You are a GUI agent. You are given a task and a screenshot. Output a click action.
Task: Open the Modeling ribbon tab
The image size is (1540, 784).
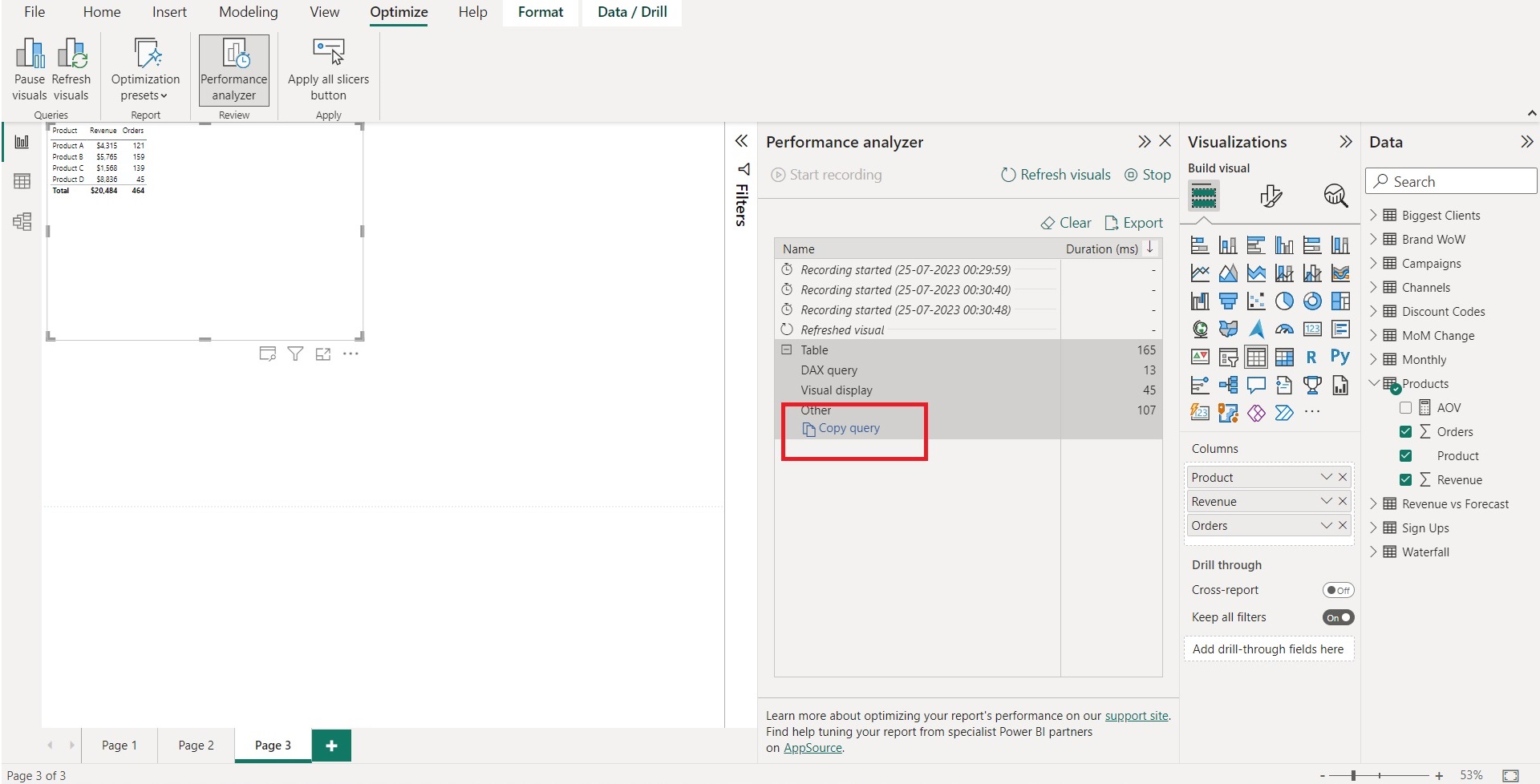[248, 12]
